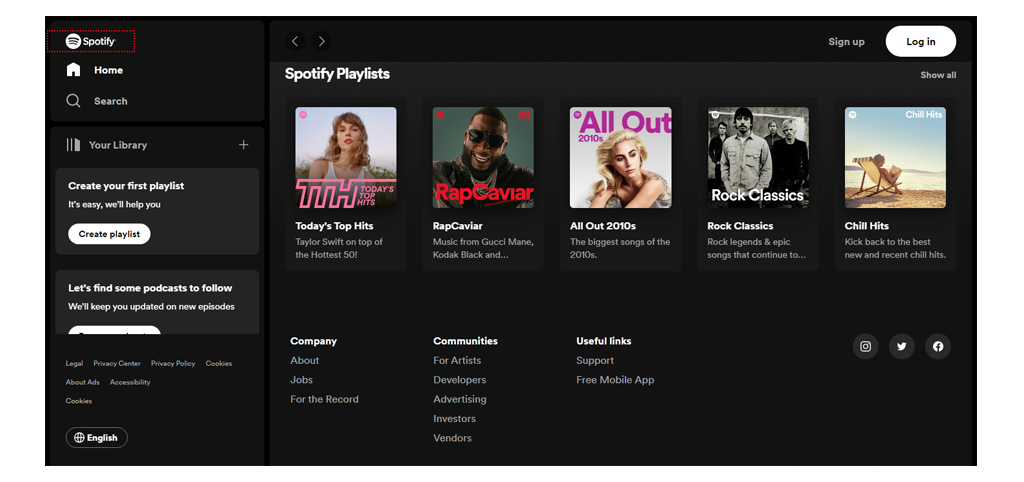The height and width of the screenshot is (482, 1024).
Task: Open Your Library section label
Action: 118,145
